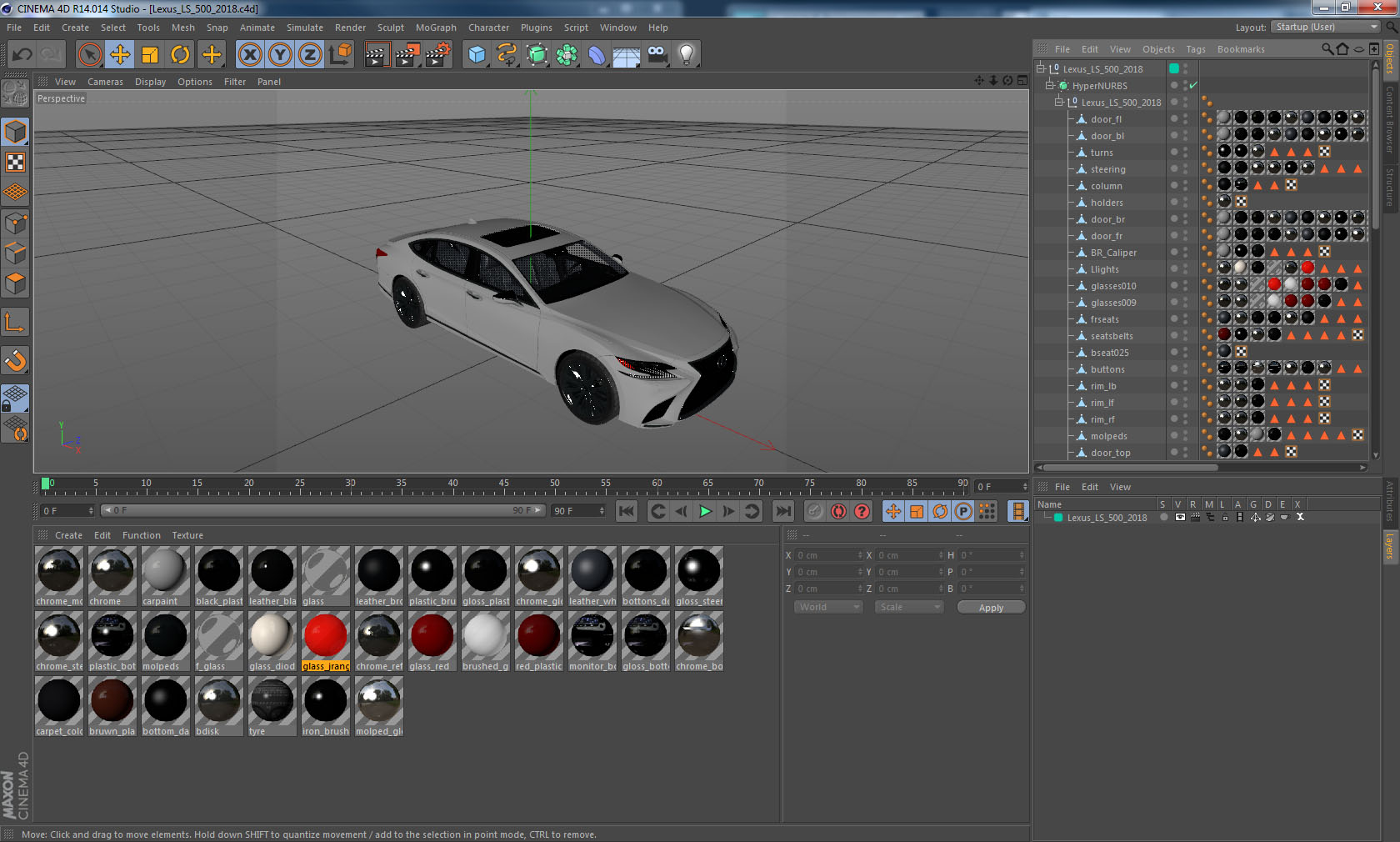
Task: Collapse the Lexus_LS_500_2018 root object
Action: 1040,68
